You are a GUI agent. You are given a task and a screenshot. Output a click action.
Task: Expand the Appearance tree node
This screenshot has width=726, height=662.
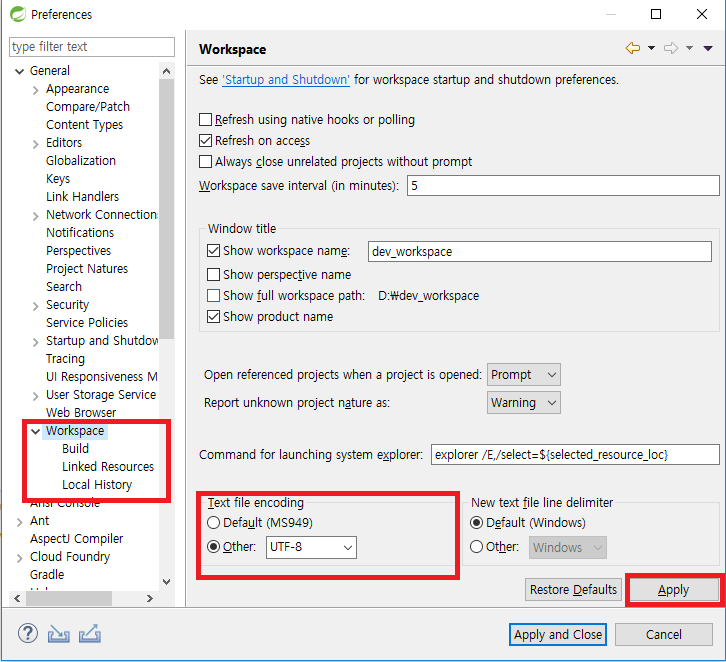[36, 90]
